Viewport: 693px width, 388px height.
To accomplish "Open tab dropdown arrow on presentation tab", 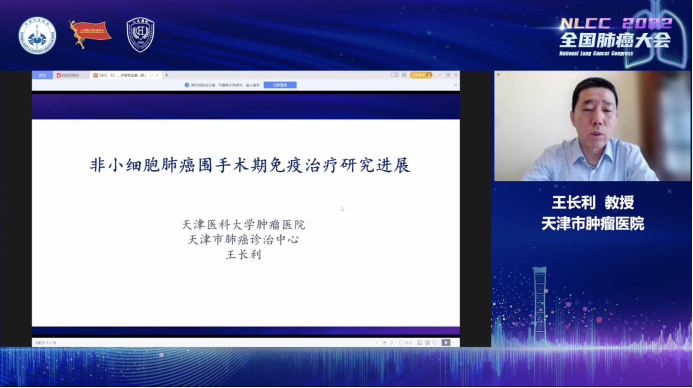I will [x=151, y=75].
